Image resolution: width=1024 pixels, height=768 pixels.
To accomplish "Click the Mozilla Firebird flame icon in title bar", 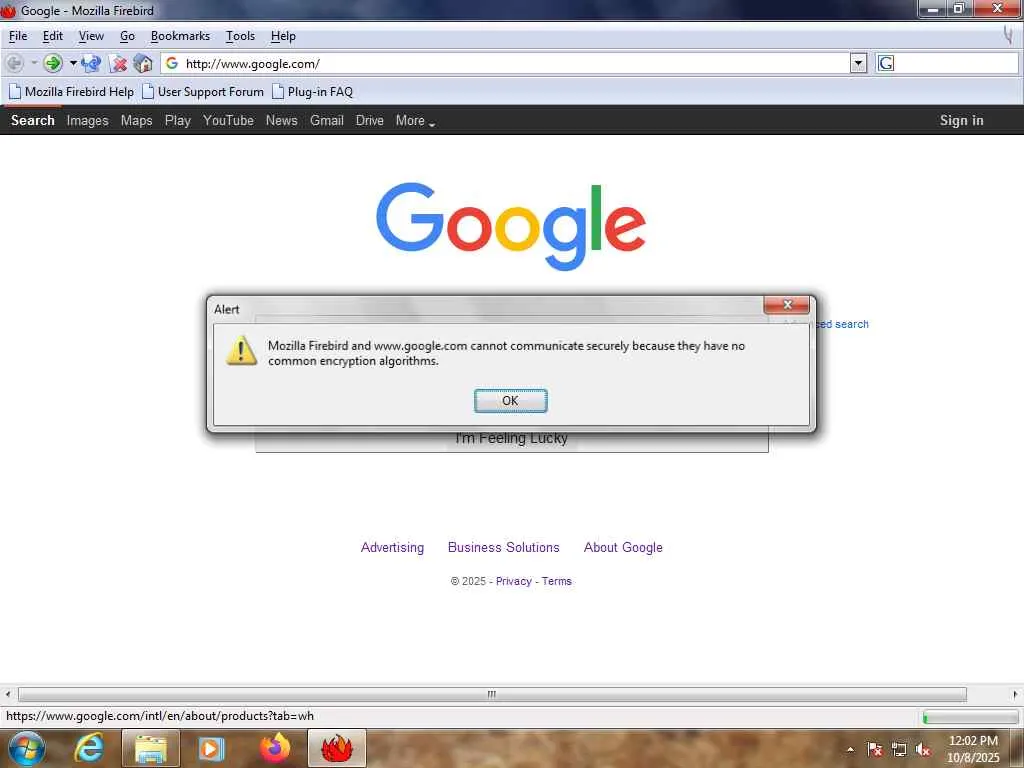I will [8, 10].
